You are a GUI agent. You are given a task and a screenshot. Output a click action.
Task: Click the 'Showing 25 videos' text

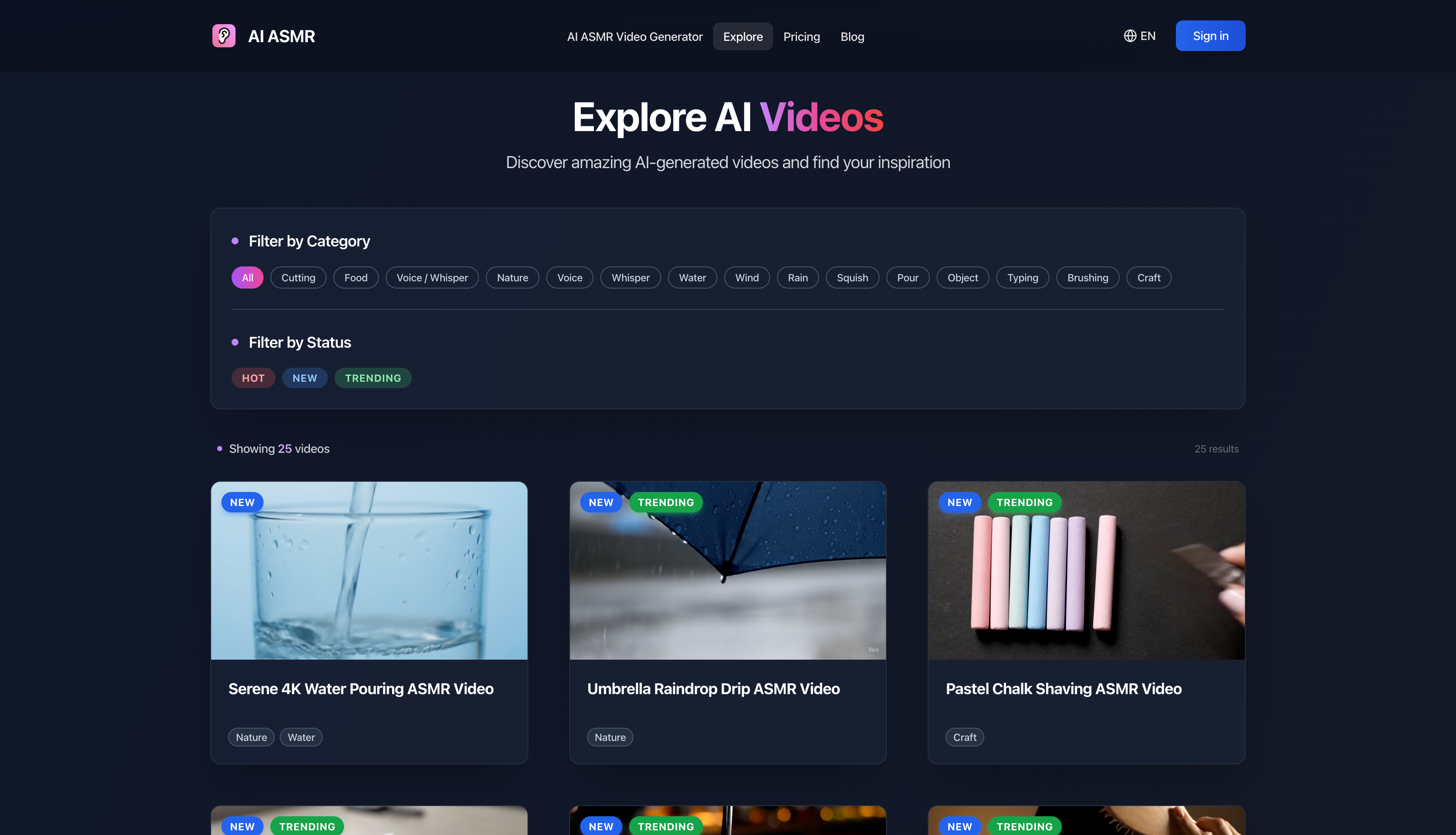click(279, 449)
